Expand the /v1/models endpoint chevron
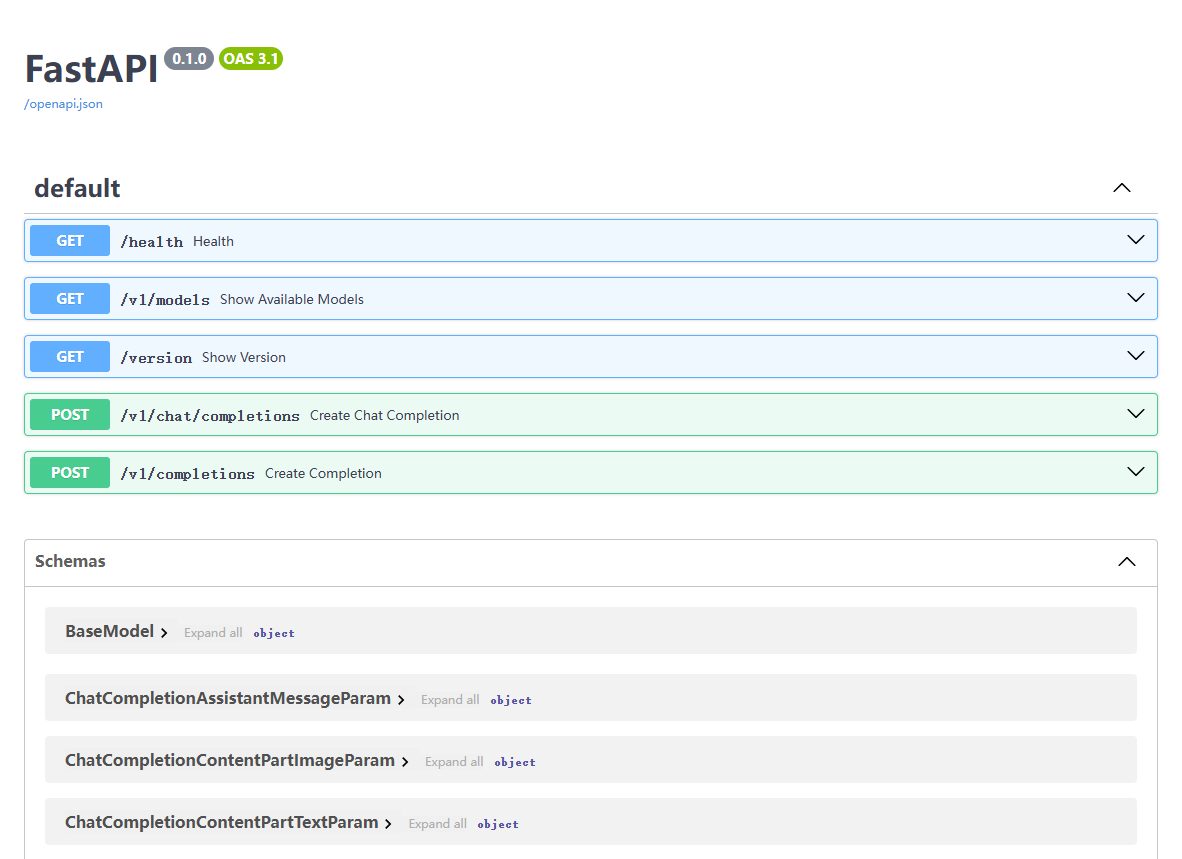1182x859 pixels. click(x=1135, y=298)
